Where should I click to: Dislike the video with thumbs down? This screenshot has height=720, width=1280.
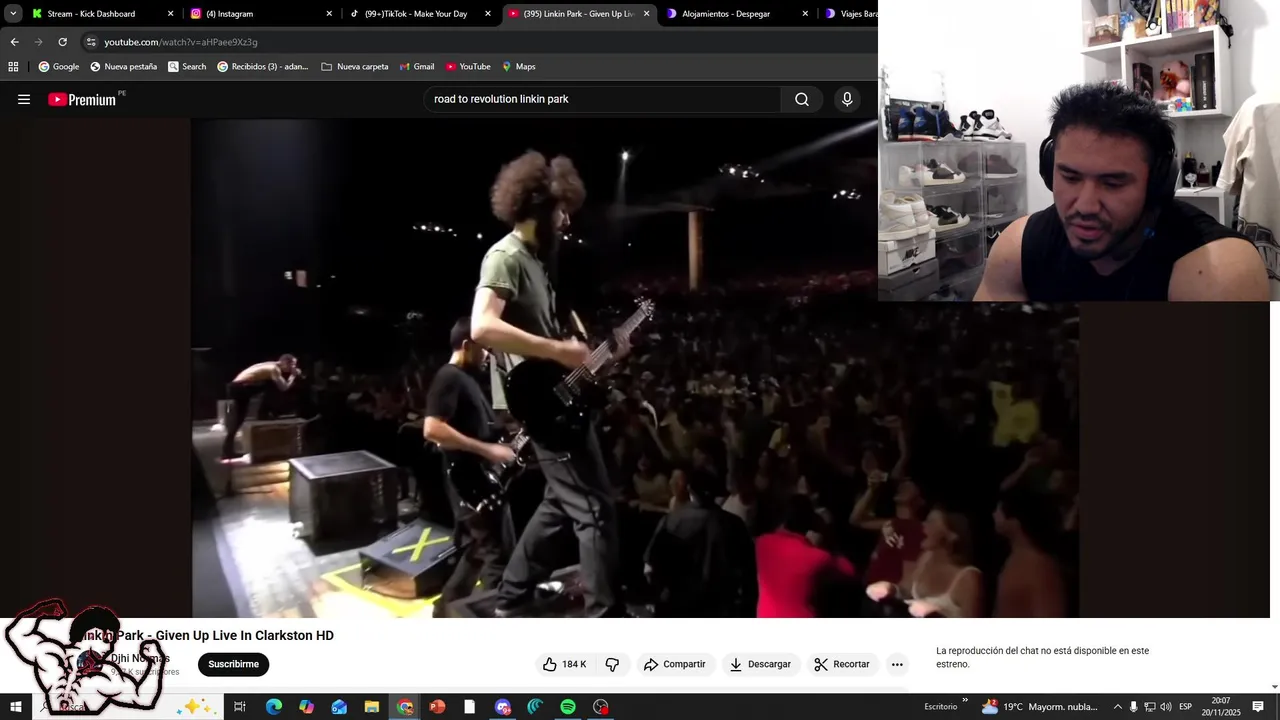(x=612, y=664)
